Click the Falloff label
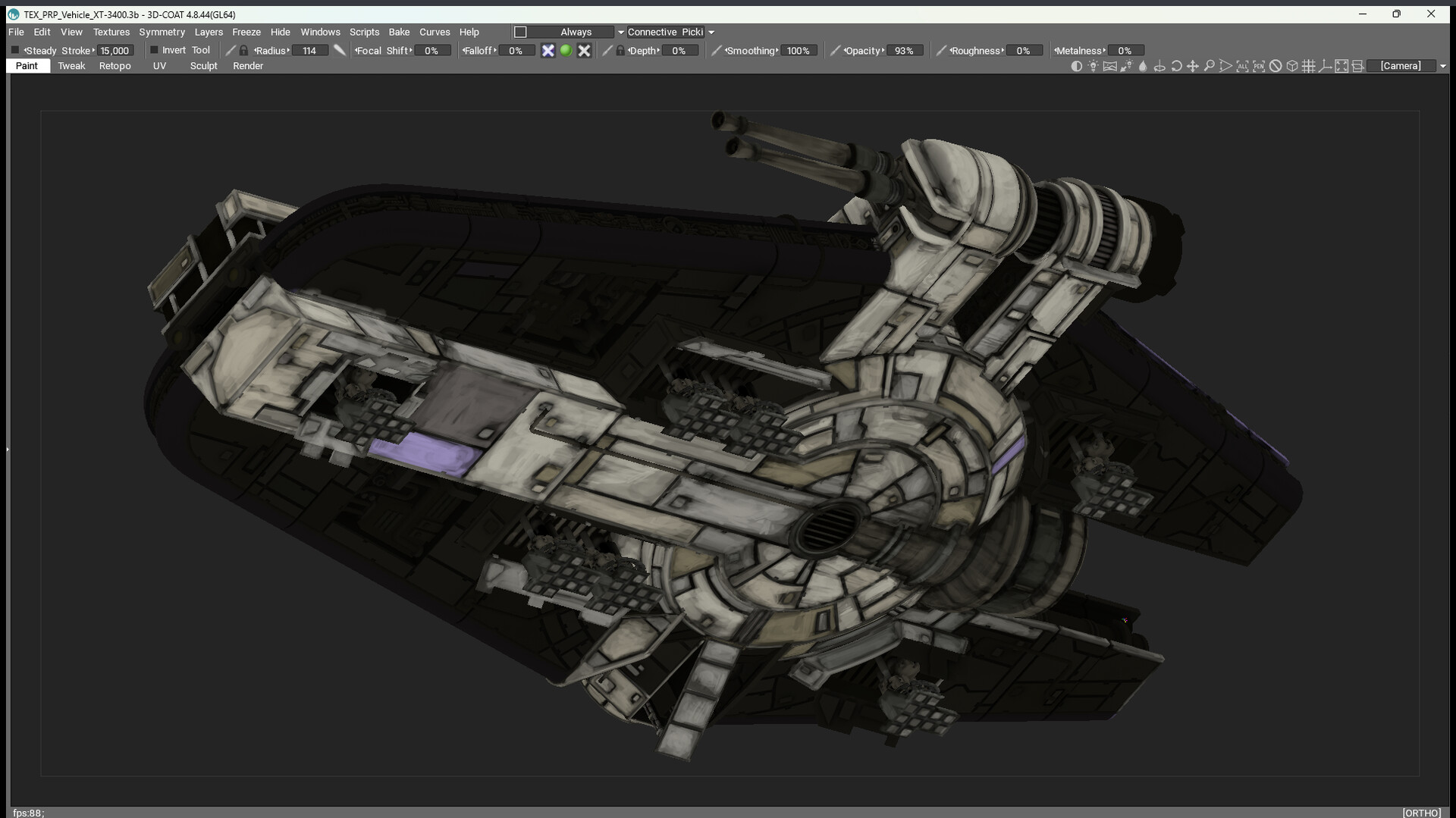Screen dimensions: 1456x818 pyautogui.click(x=479, y=51)
